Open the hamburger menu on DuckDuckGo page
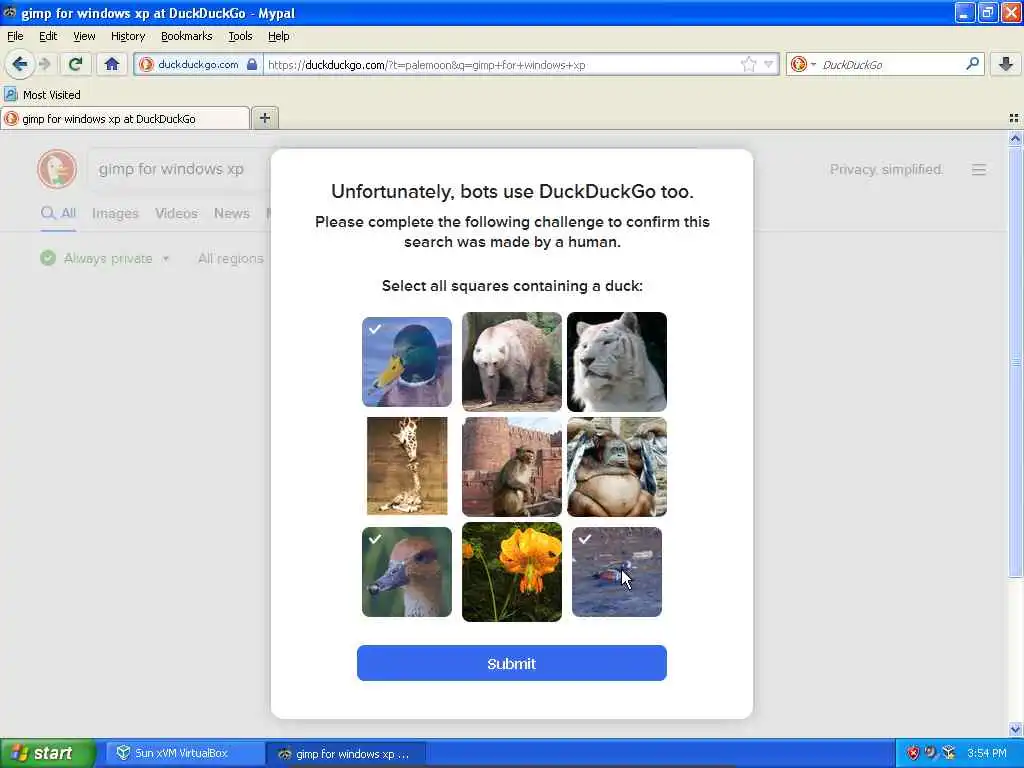This screenshot has height=768, width=1024. (x=978, y=170)
